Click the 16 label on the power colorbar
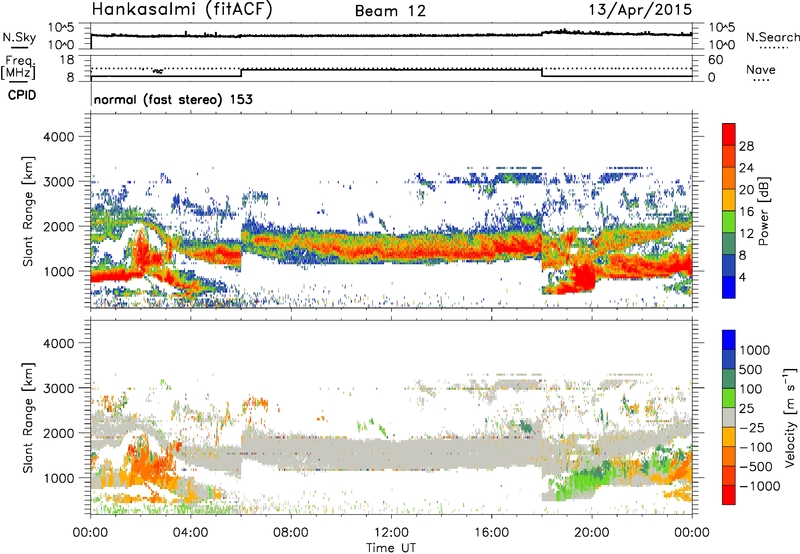800x554 pixels. point(746,212)
